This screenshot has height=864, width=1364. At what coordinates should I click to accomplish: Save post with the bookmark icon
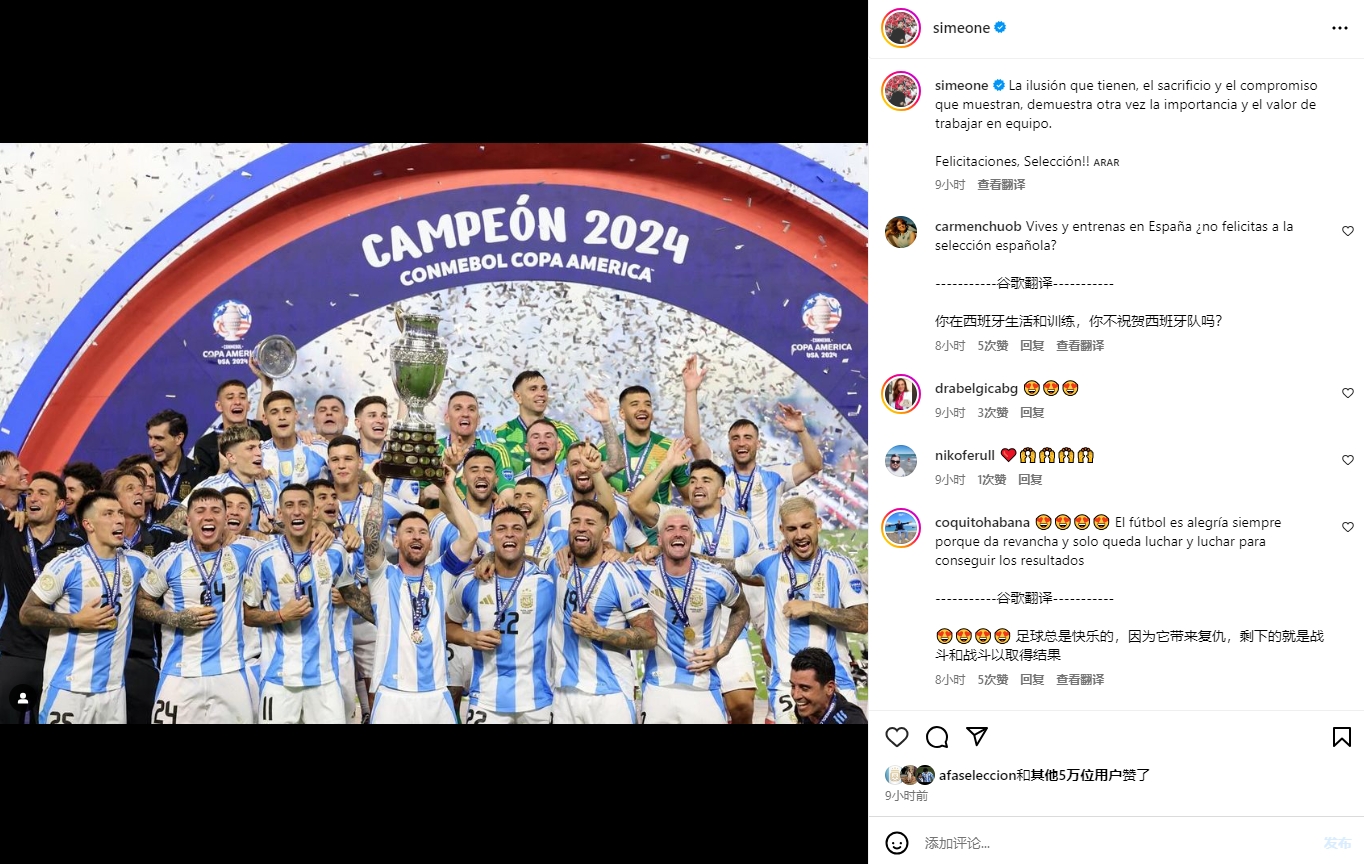(x=1342, y=737)
